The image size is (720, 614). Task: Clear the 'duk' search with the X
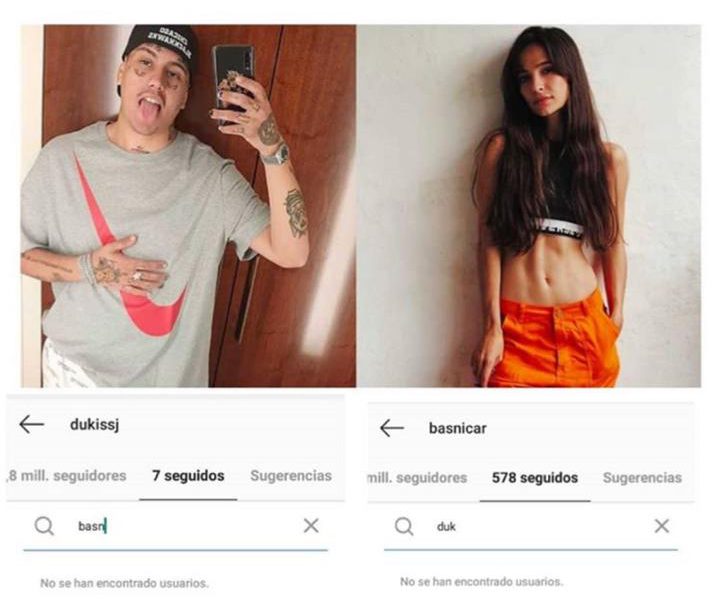662,526
